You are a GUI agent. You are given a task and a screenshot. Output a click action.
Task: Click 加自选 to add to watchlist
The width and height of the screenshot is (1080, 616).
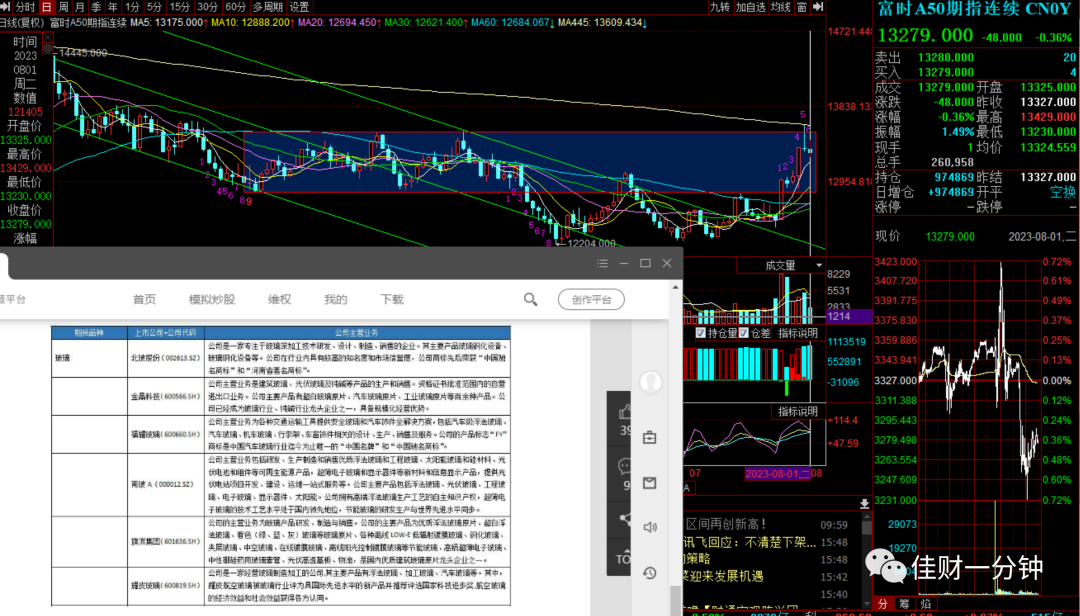pos(750,7)
